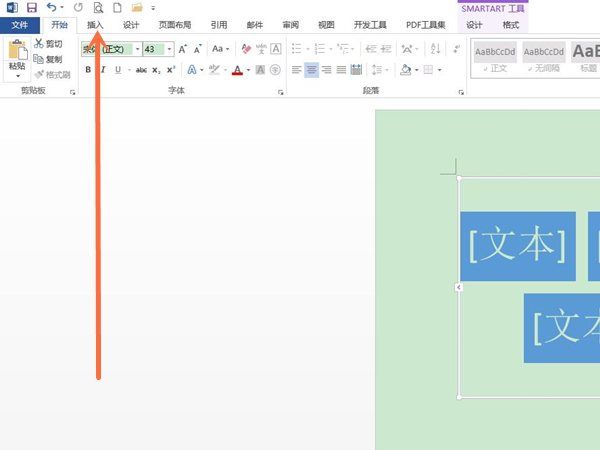
Task: Open the folder icon in quick access toolbar
Action: point(136,7)
